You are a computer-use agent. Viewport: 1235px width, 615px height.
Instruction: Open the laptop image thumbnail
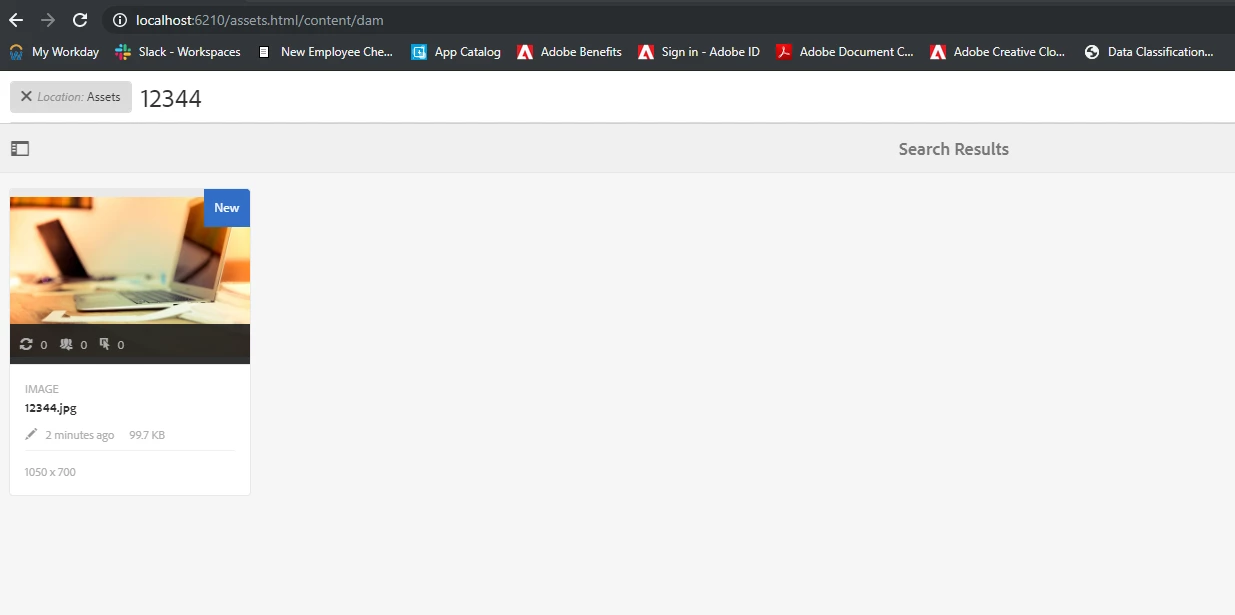click(130, 260)
